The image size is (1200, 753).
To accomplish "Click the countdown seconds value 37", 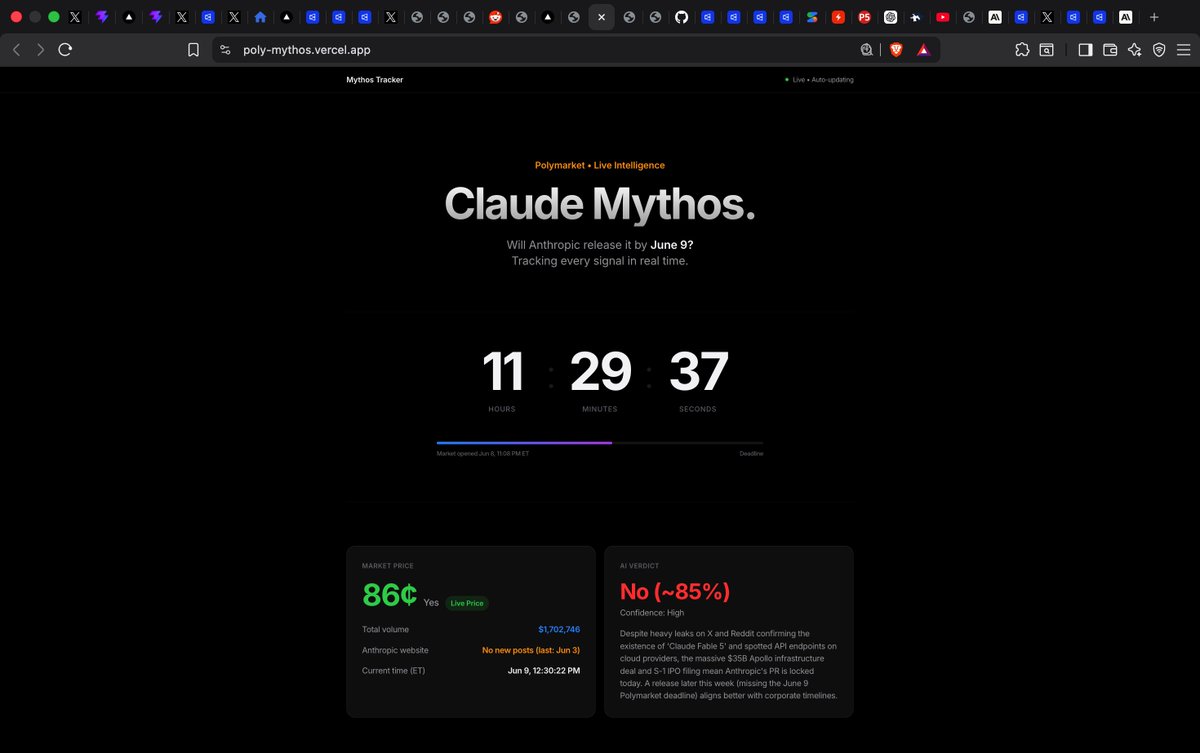I will (x=698, y=371).
